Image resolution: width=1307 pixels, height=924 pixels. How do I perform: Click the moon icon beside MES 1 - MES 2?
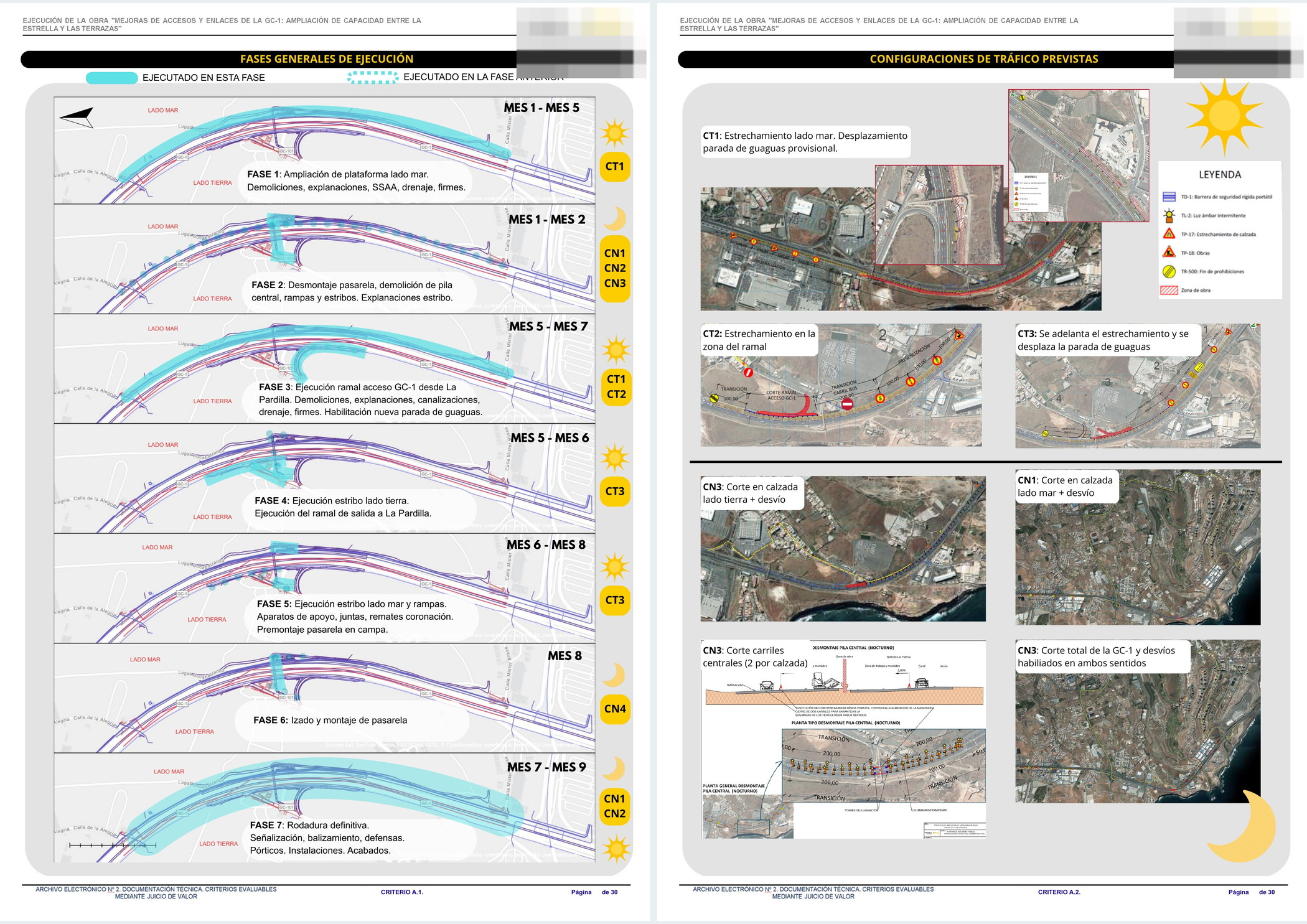tap(615, 218)
